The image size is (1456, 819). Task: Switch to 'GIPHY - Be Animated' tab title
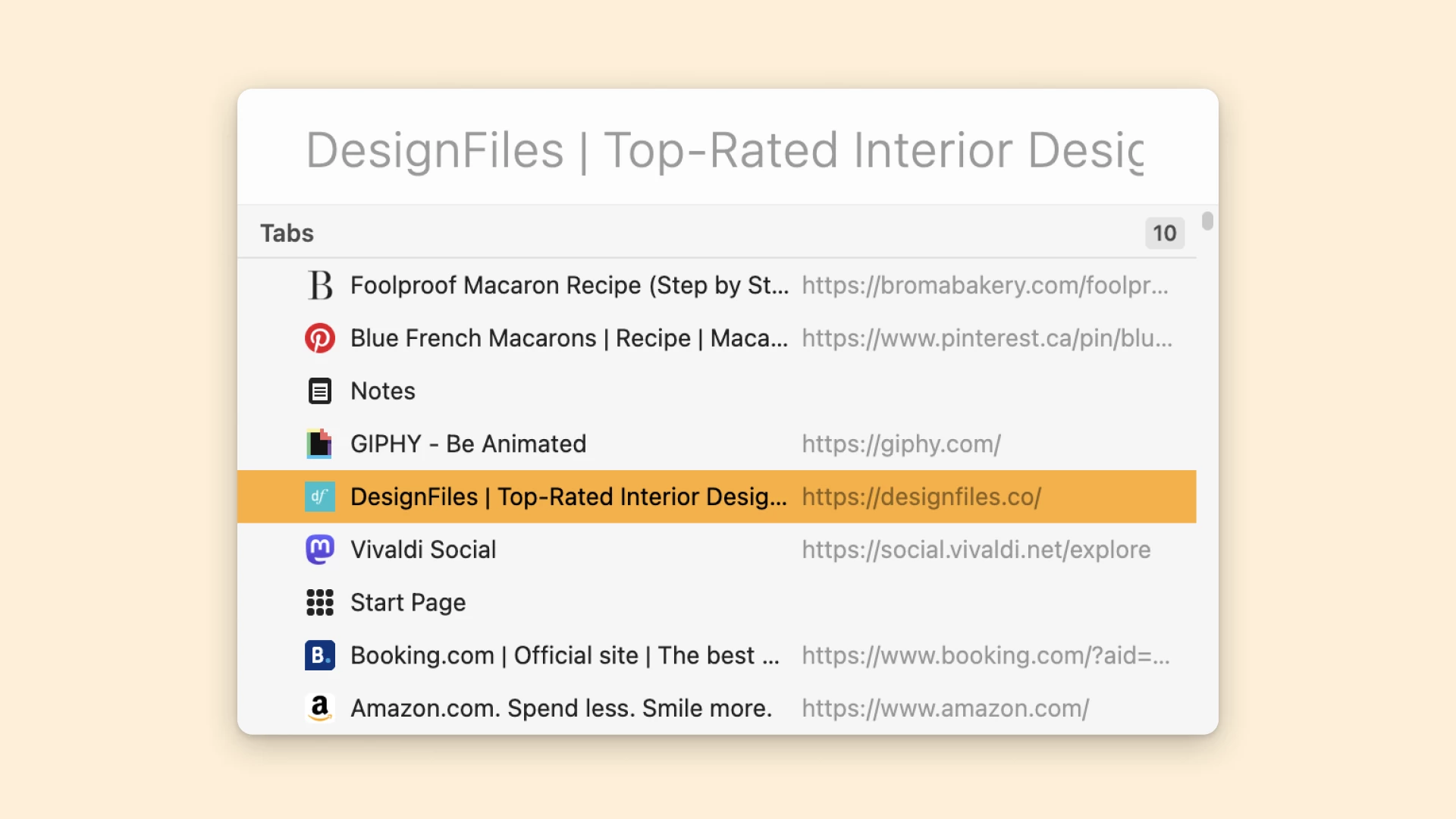(x=469, y=444)
